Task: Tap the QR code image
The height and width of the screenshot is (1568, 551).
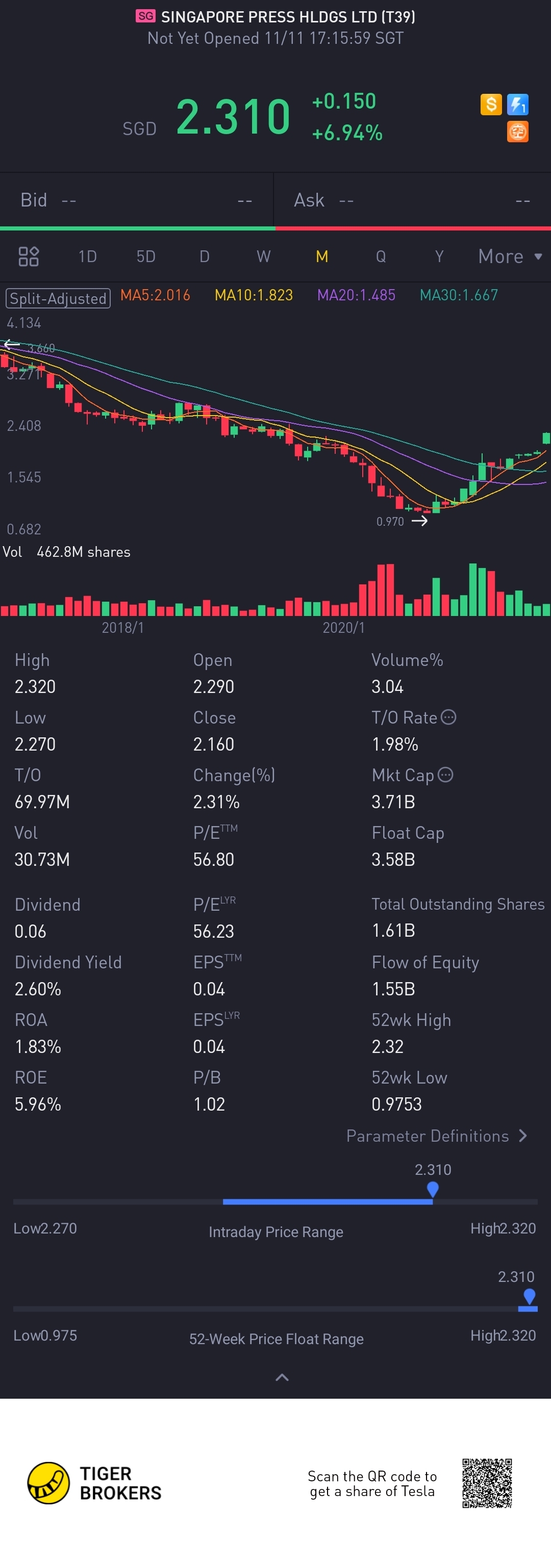Action: 487,1483
